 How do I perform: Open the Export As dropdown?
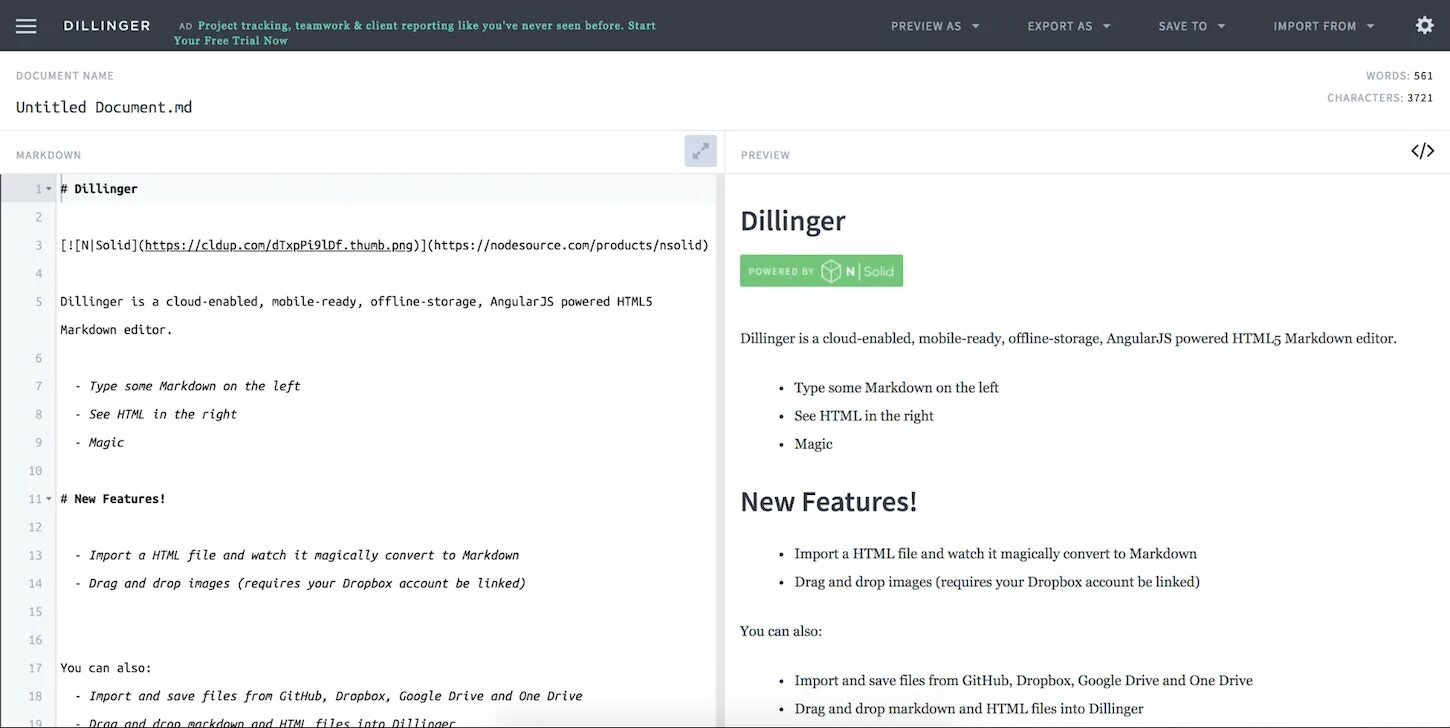click(1069, 26)
